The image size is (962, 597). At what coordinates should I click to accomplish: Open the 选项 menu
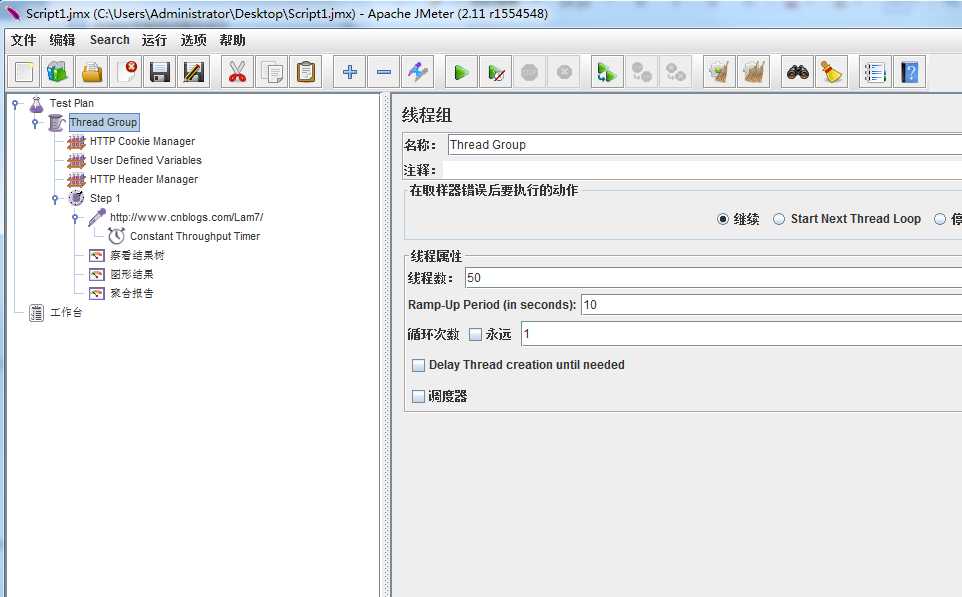coord(193,40)
